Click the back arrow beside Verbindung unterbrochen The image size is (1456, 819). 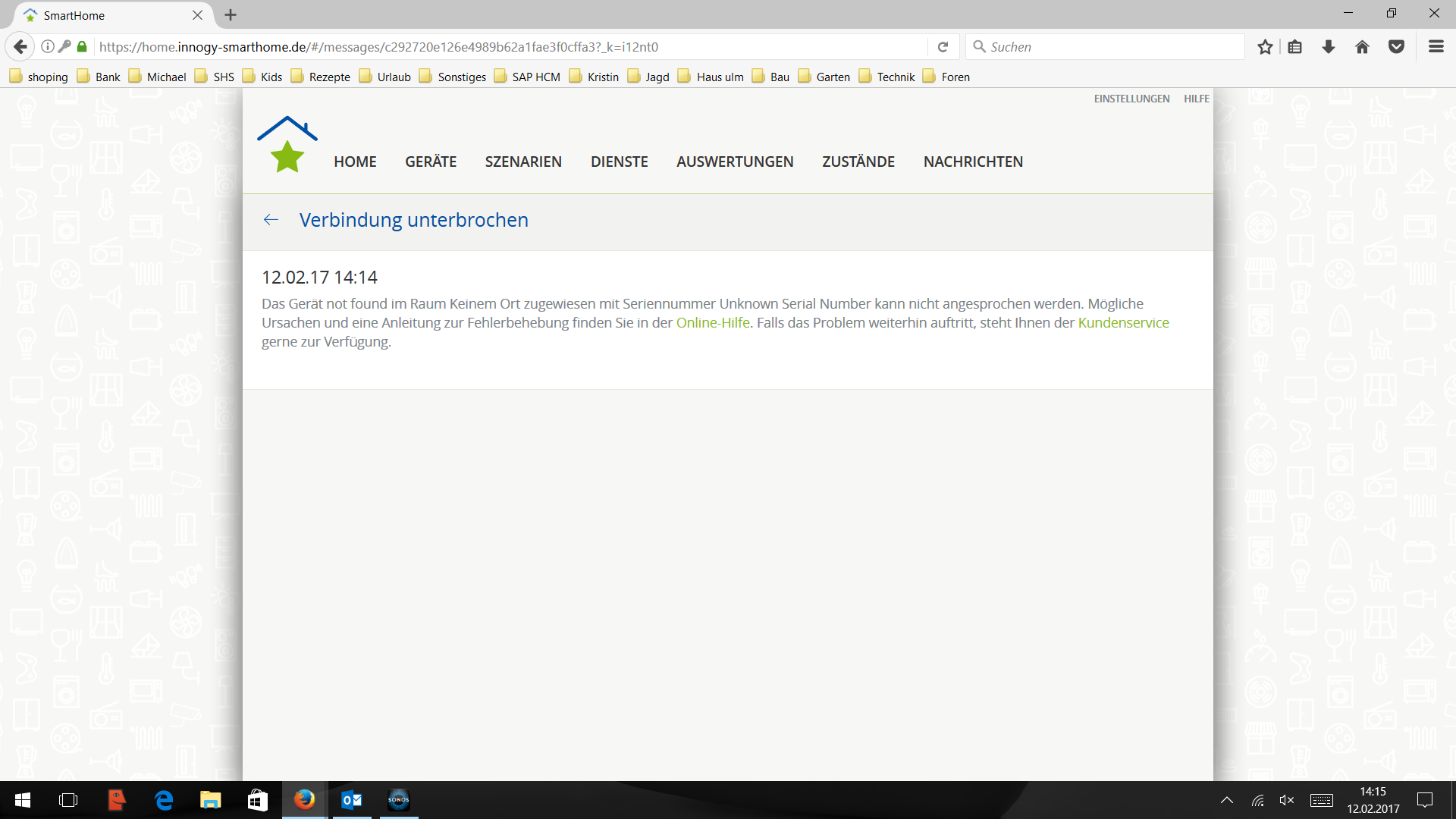pos(271,220)
